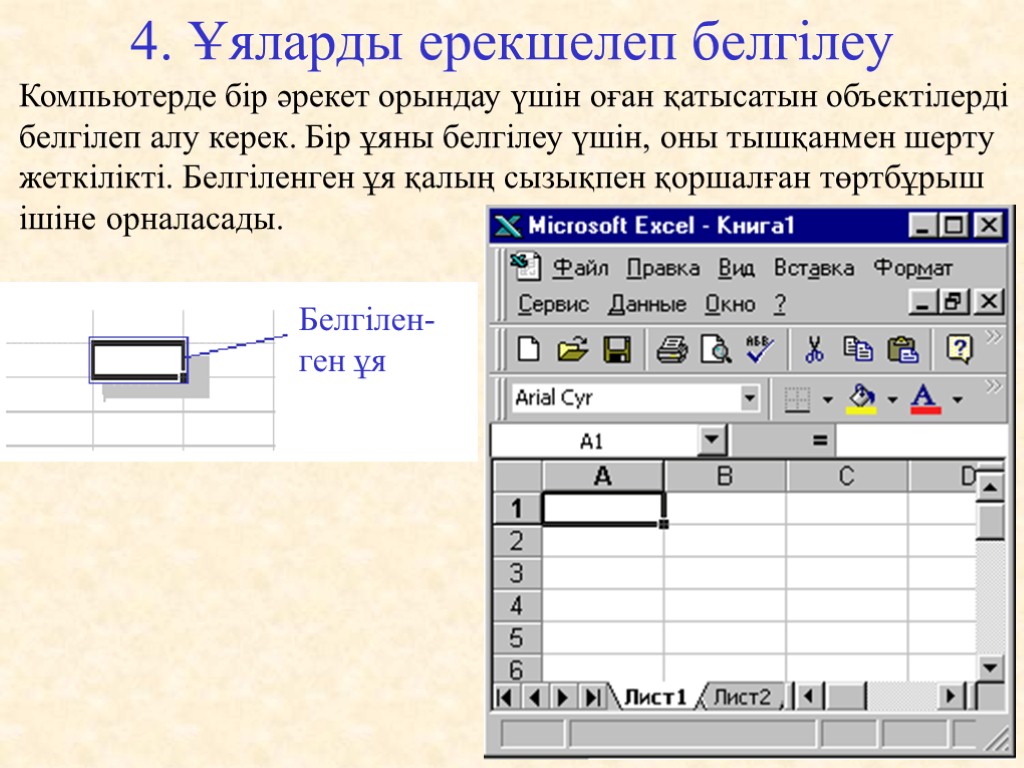Screen dimensions: 1024x768
Task: Apply fill color with paint bucket icon
Action: click(861, 399)
